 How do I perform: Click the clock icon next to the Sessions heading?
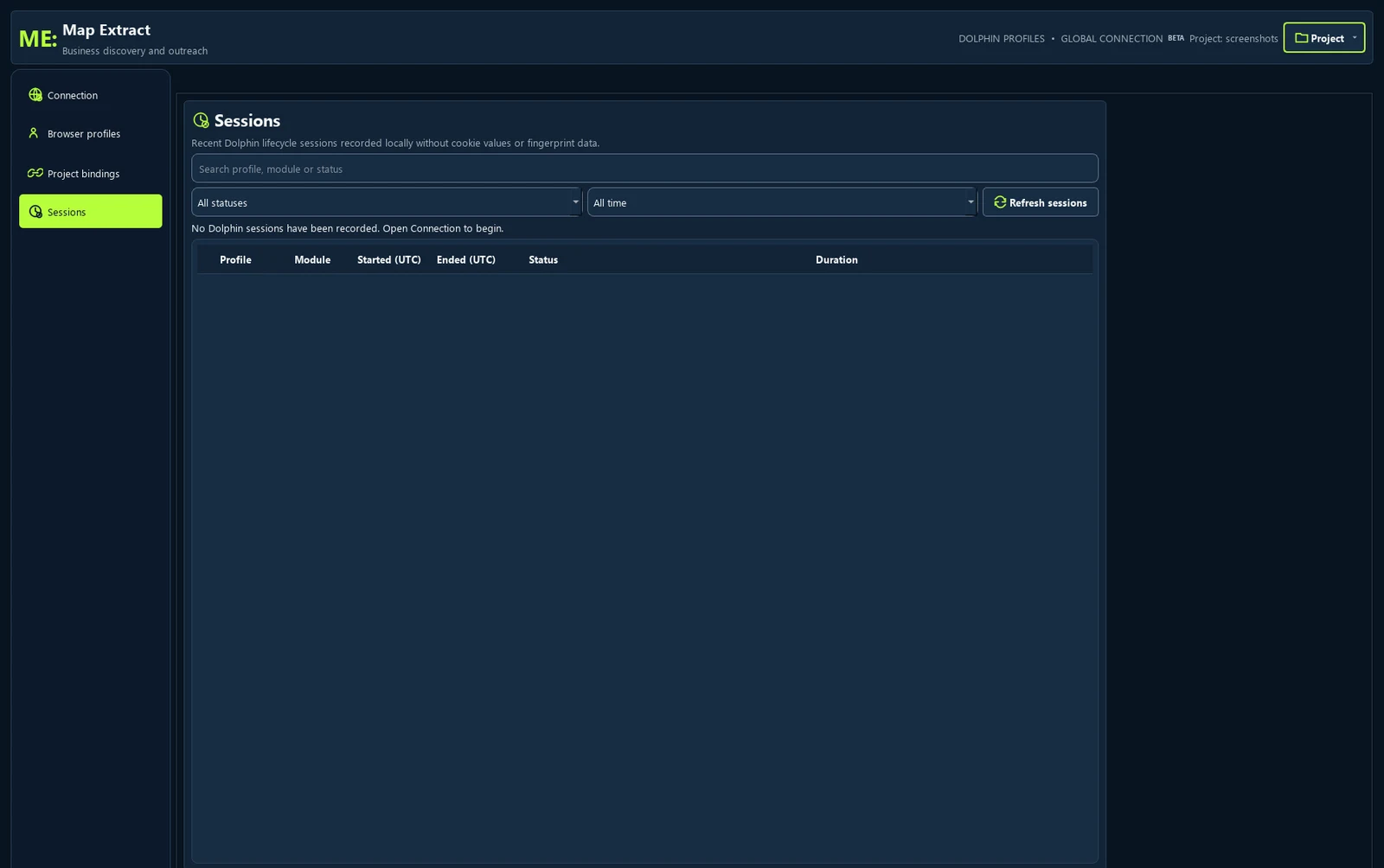(x=202, y=120)
